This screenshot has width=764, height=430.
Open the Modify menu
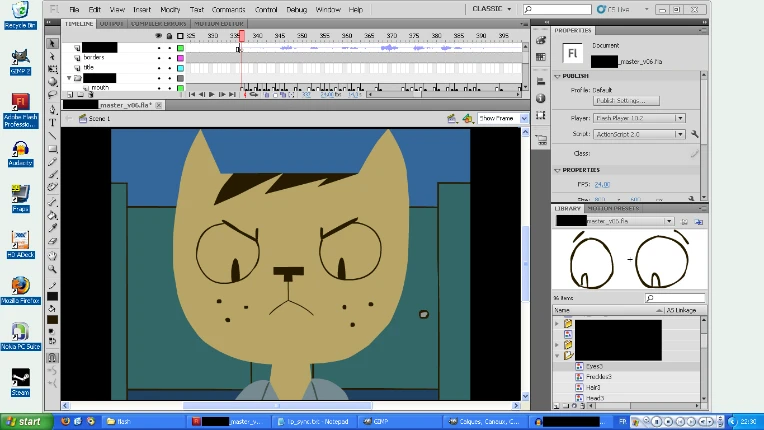[x=170, y=9]
